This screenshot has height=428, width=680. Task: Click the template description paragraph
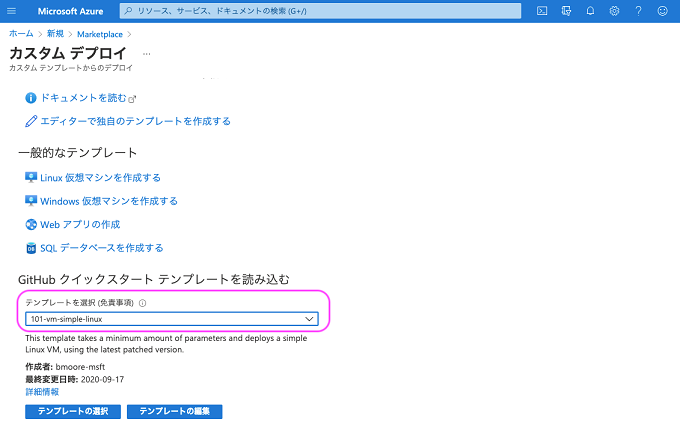click(166, 344)
